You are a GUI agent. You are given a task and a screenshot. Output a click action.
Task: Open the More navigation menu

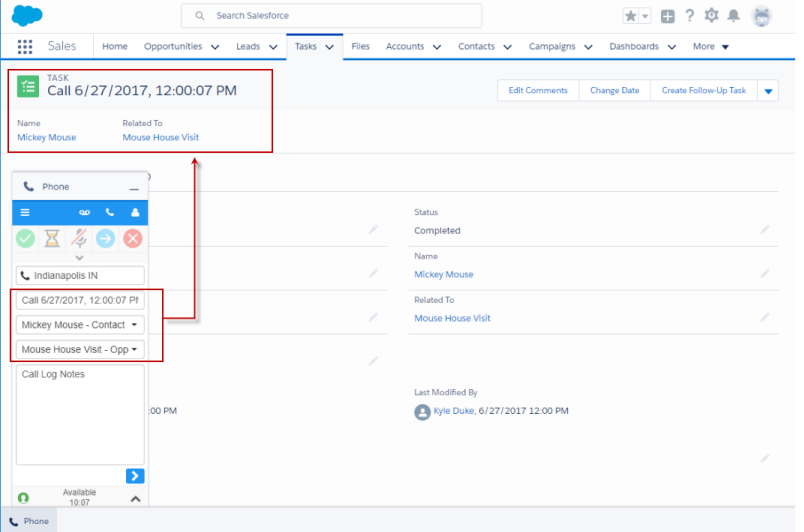710,46
